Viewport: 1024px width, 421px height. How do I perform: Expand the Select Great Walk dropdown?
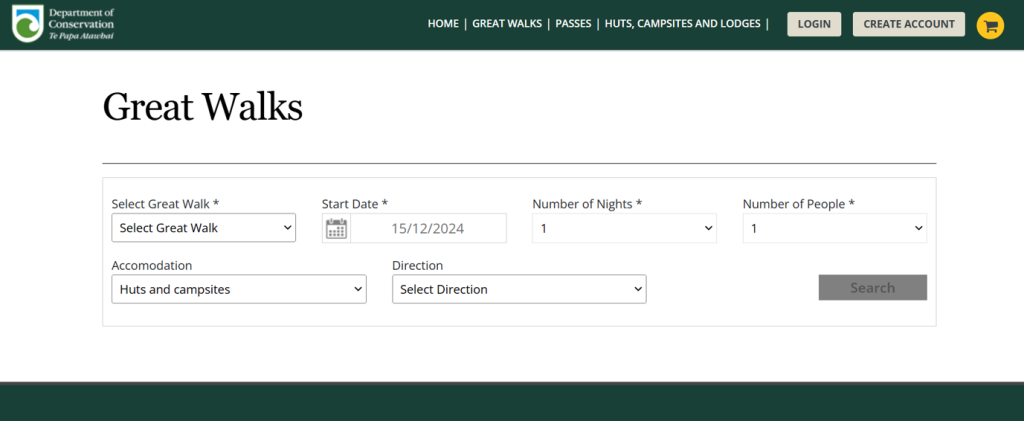[203, 228]
